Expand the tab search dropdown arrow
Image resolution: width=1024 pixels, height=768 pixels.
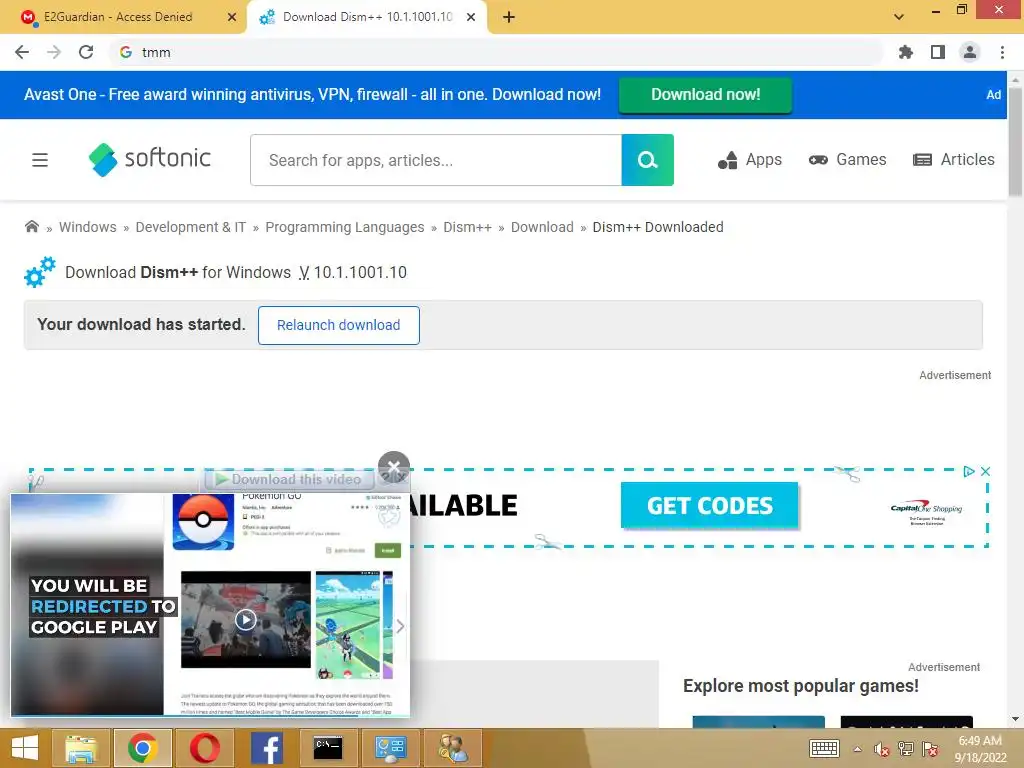click(899, 17)
